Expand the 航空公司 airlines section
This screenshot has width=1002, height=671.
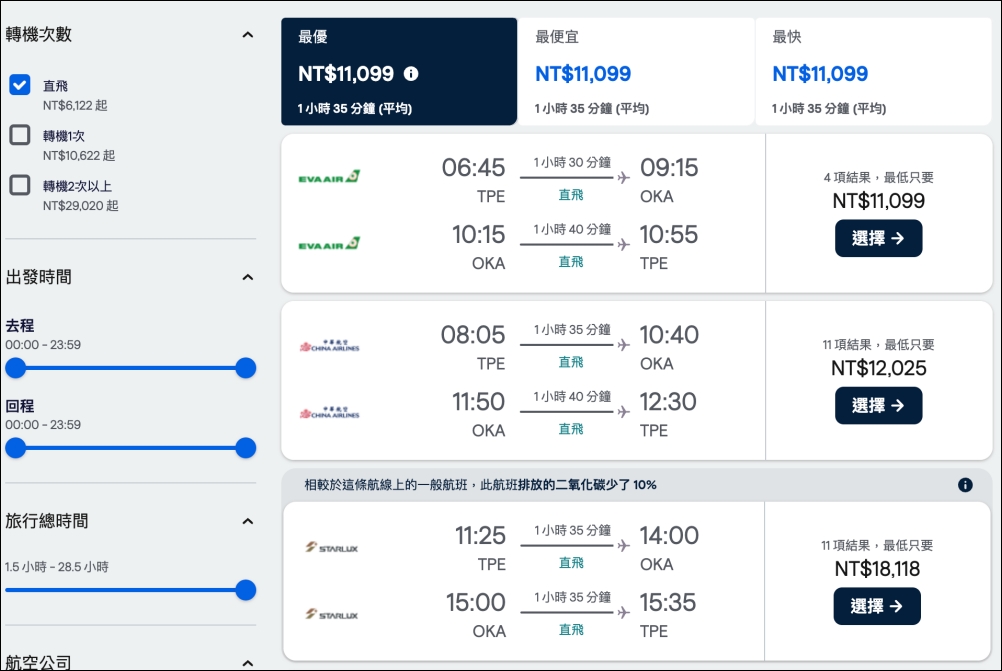[247, 662]
